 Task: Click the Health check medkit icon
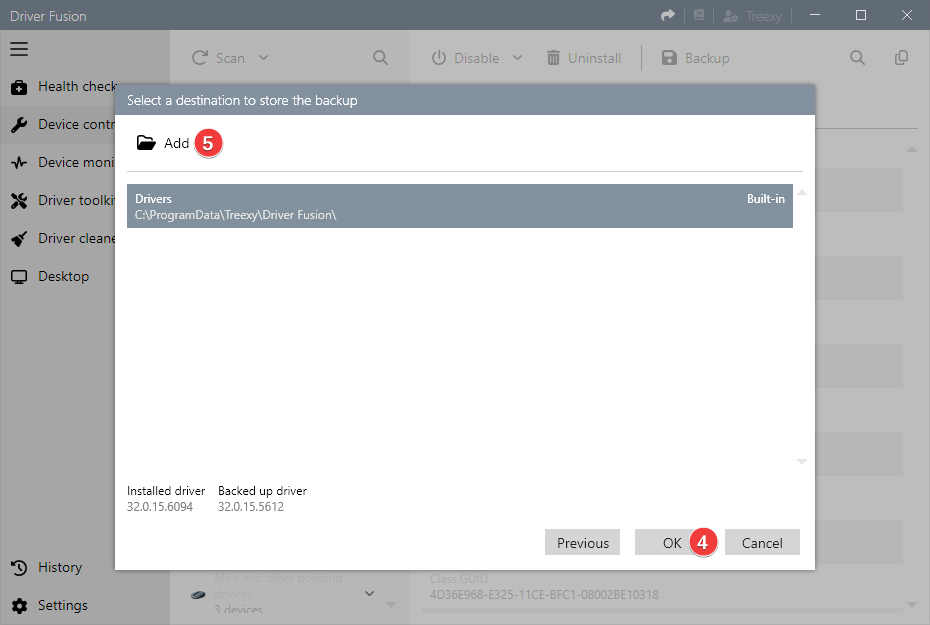pos(19,87)
